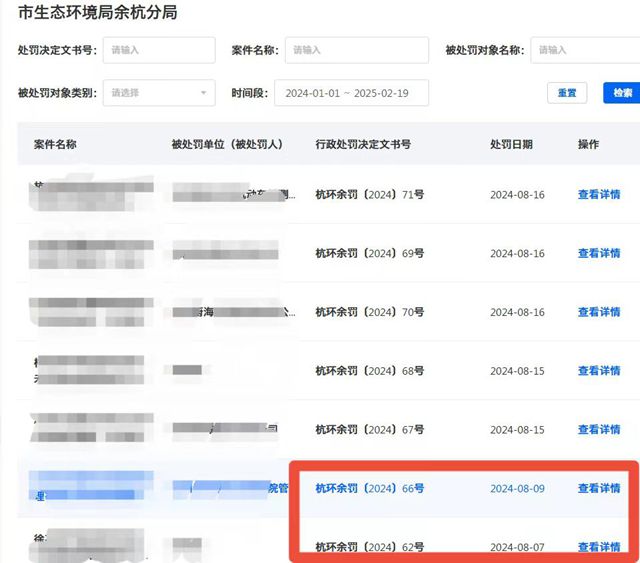Select document number 杭环余罚〔2024〕69号
640x563 pixels.
click(x=369, y=253)
